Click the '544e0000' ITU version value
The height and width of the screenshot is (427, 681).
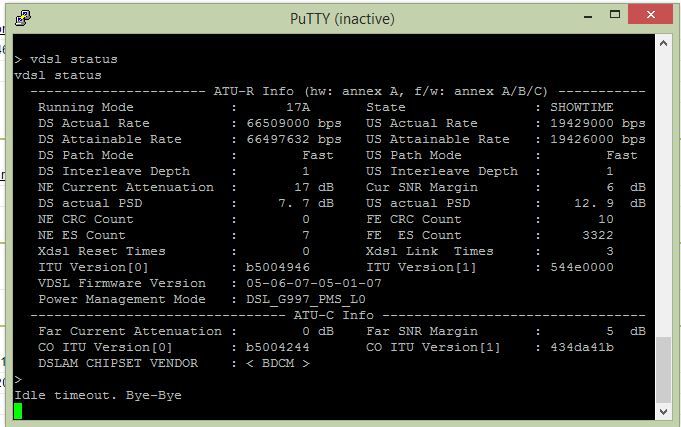coord(582,268)
